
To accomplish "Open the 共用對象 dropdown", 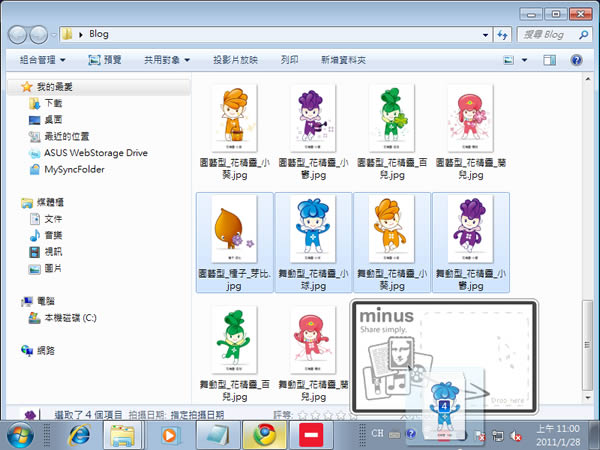I will pos(166,60).
